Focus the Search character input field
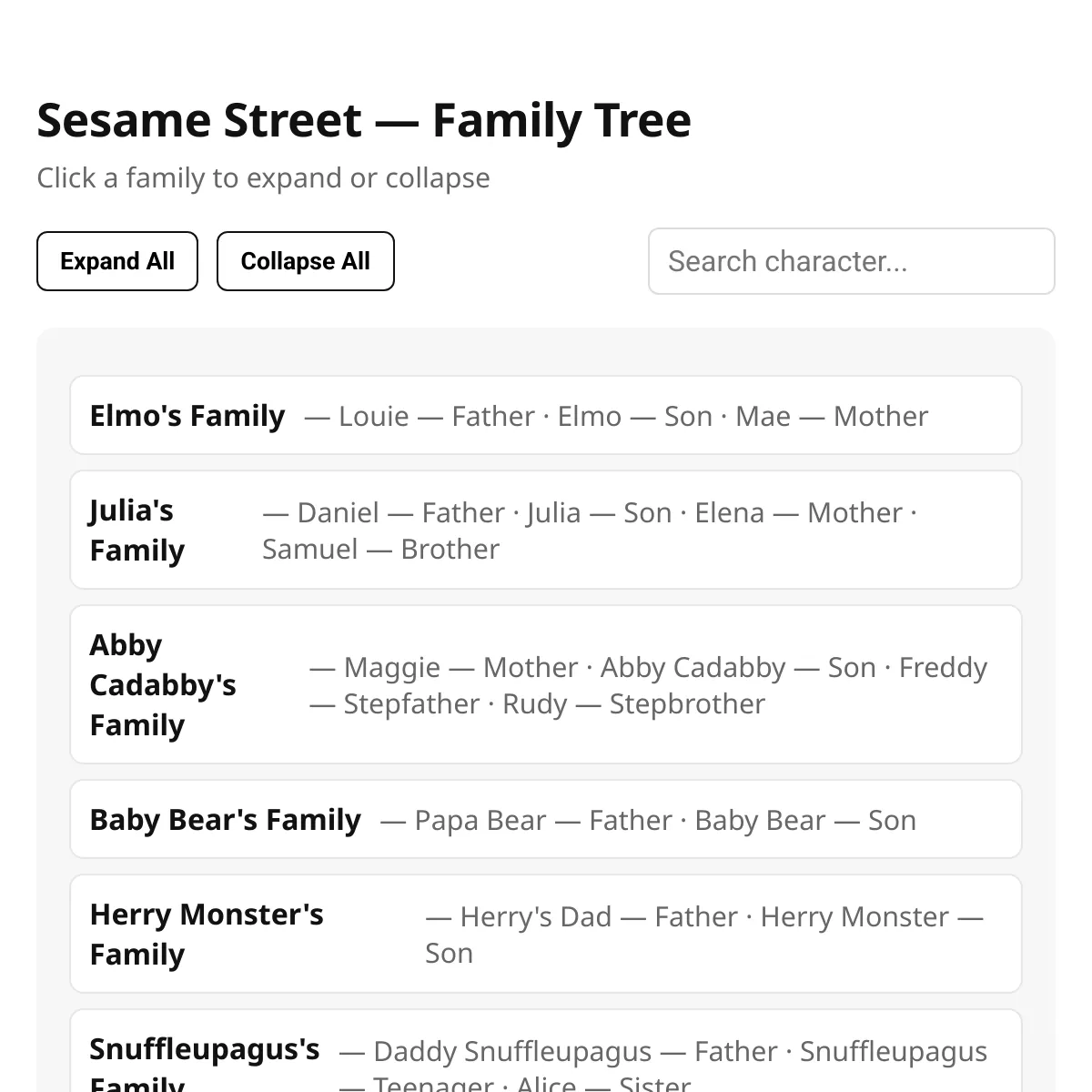 coord(851,261)
